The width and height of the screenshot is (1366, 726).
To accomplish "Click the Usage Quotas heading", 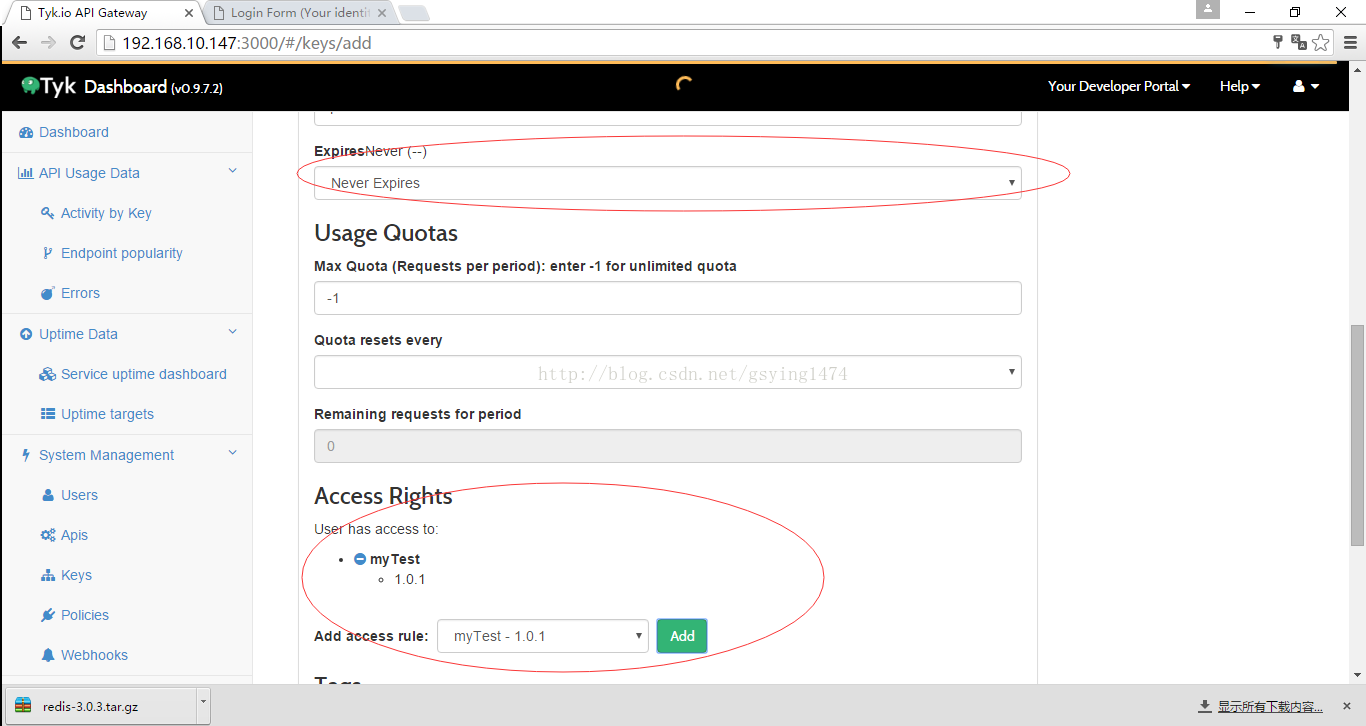I will coord(386,233).
